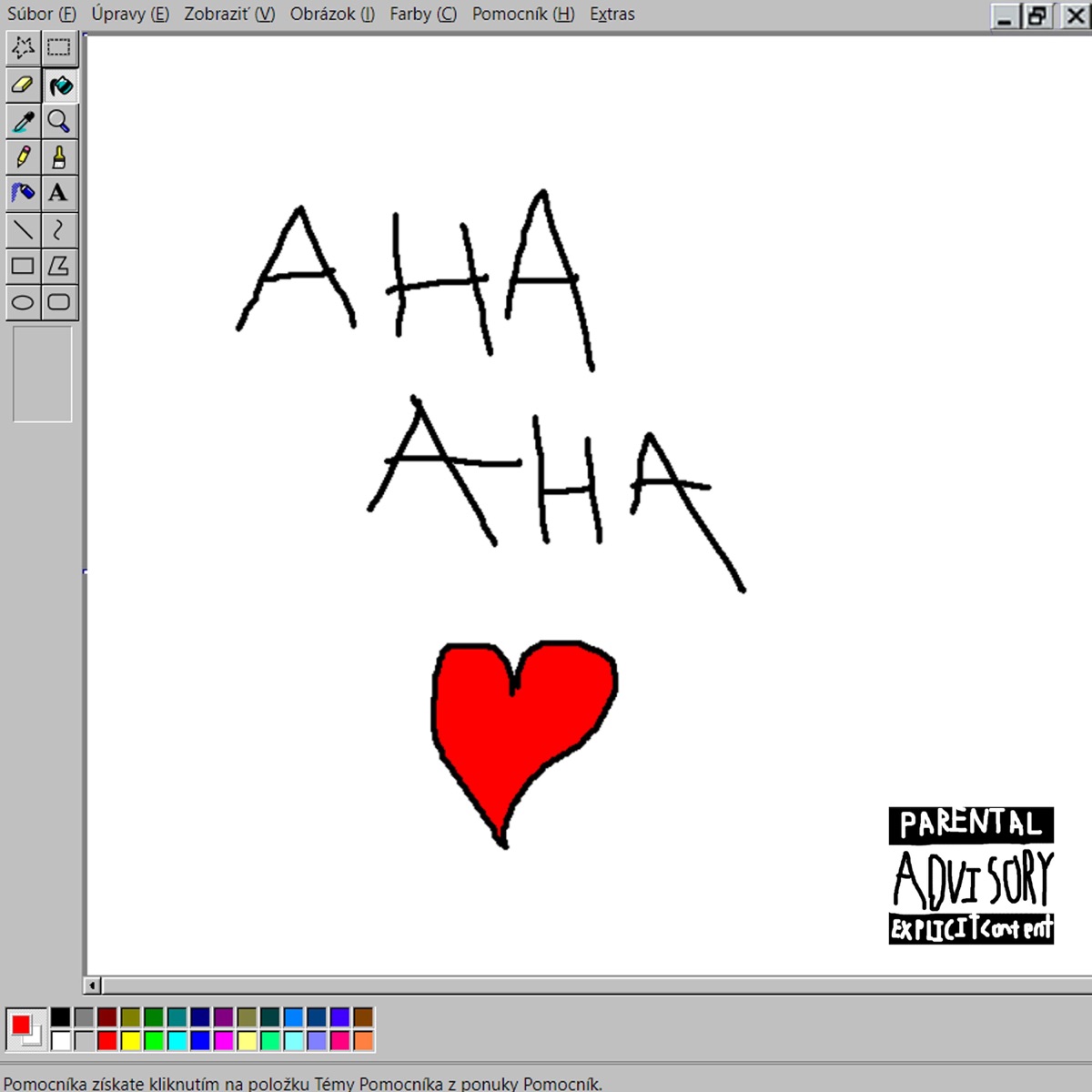Image resolution: width=1092 pixels, height=1092 pixels.
Task: Activate the Airbrush spray tool
Action: tap(23, 192)
